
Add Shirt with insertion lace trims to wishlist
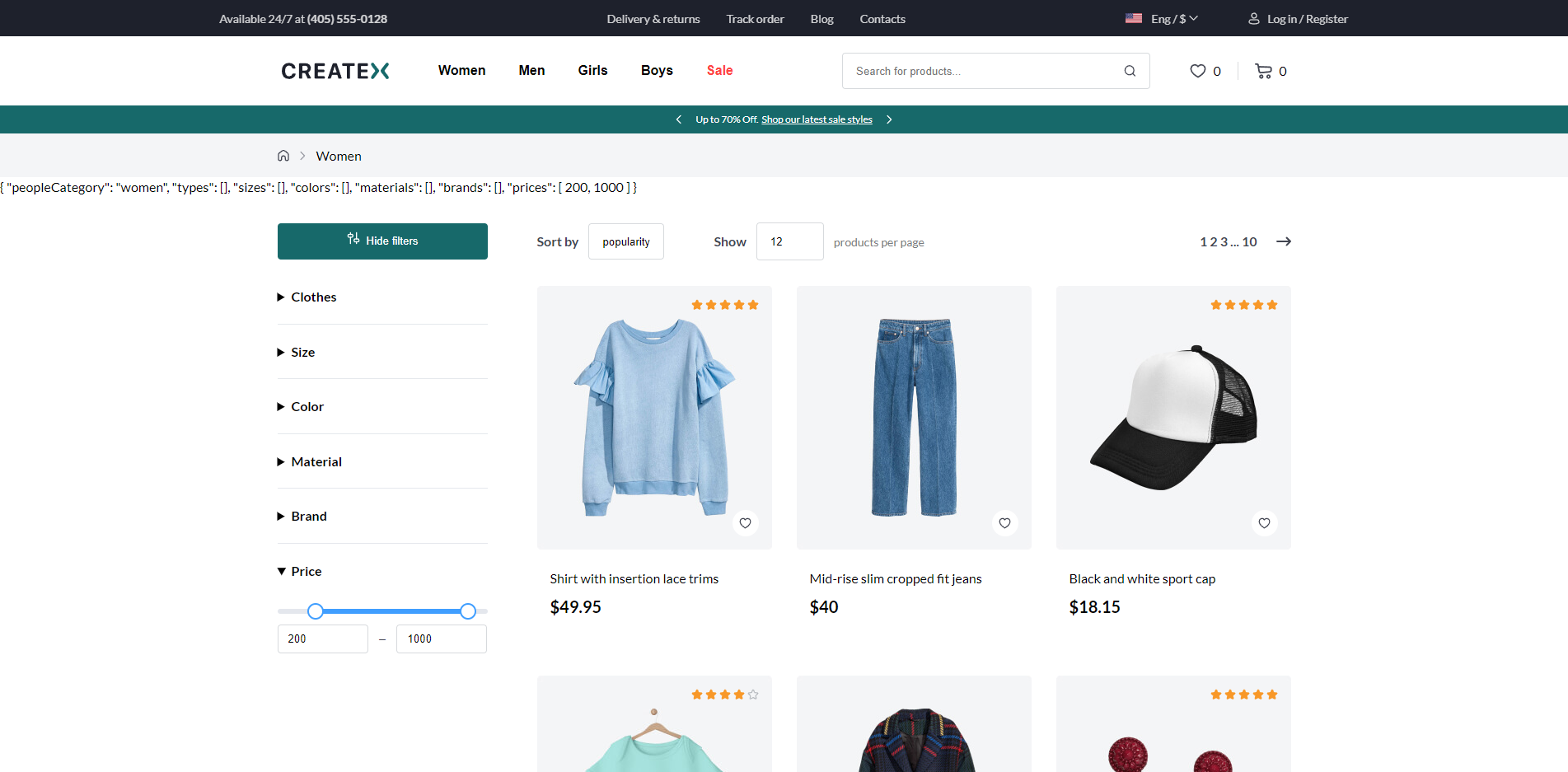click(745, 522)
